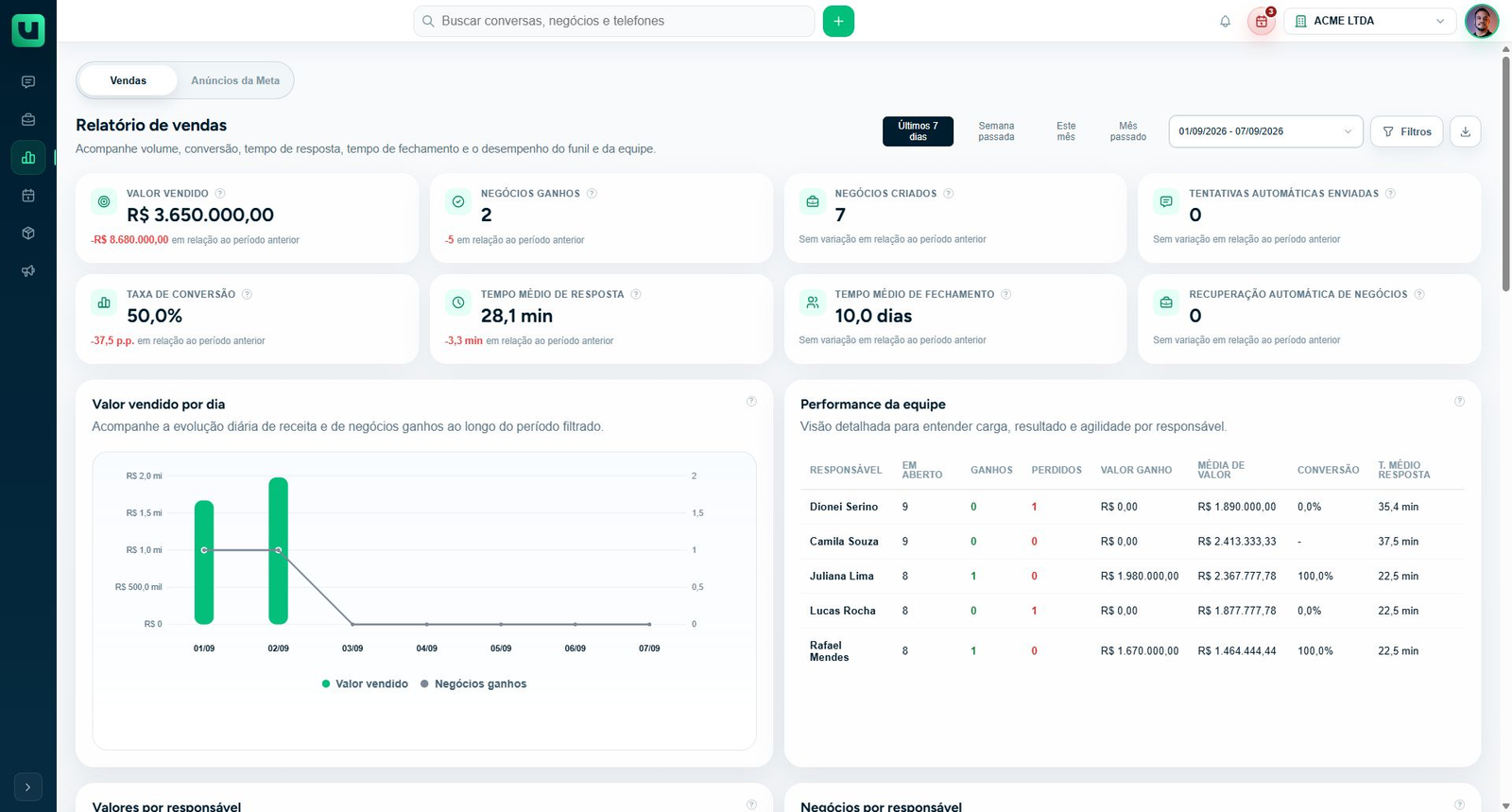Screen dimensions: 1512x812
Task: Click the Conversão column header
Action: coord(1328,470)
